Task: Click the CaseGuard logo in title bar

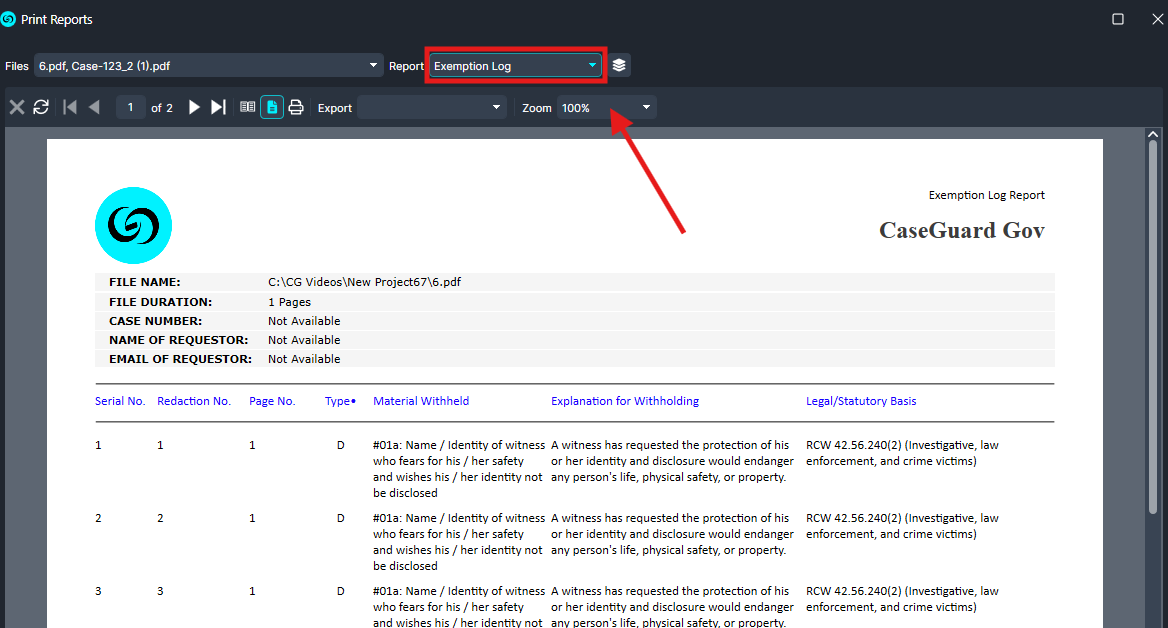Action: point(8,19)
